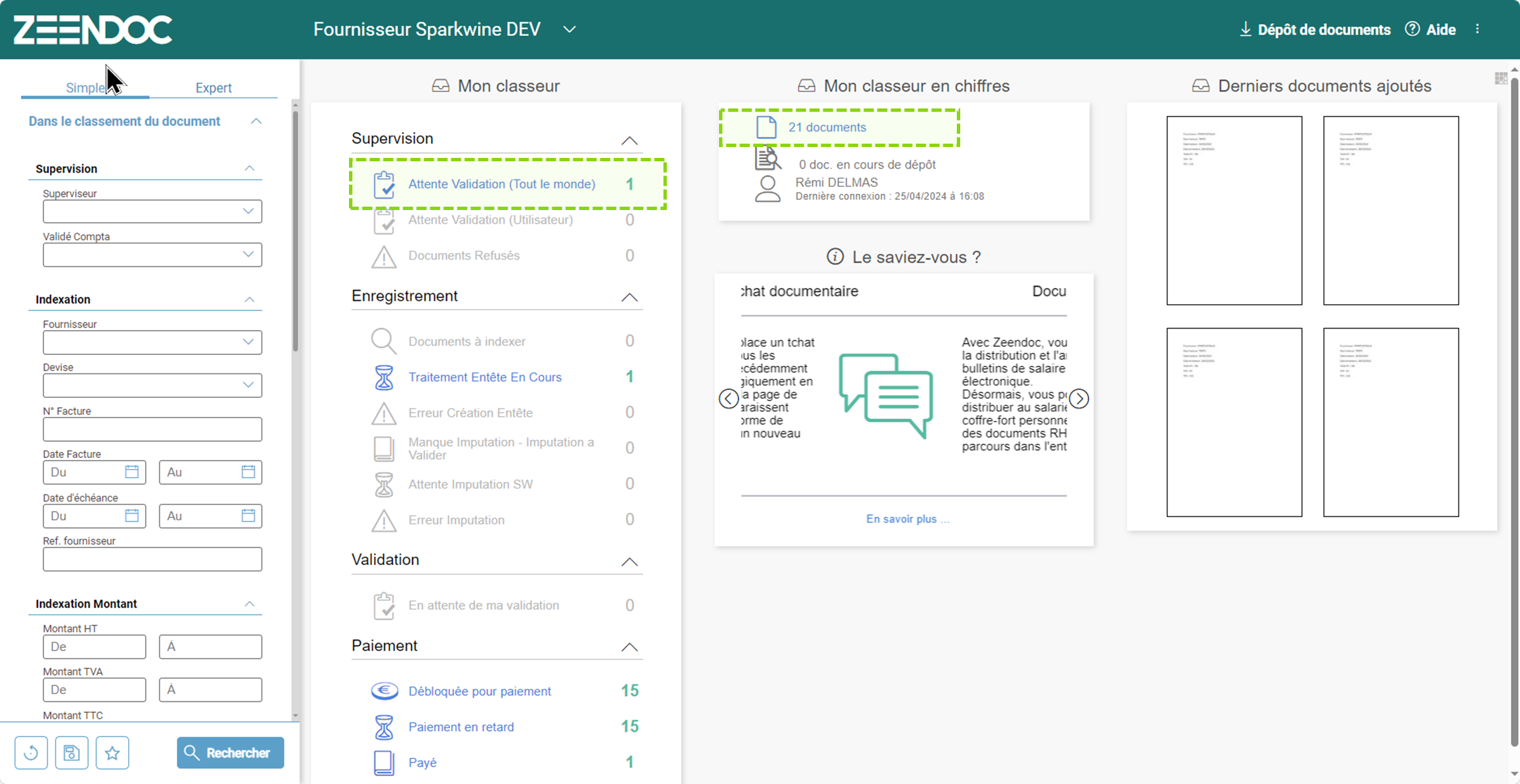Collapse the Indexation Montant filter group
Image resolution: width=1520 pixels, height=784 pixels.
249,604
